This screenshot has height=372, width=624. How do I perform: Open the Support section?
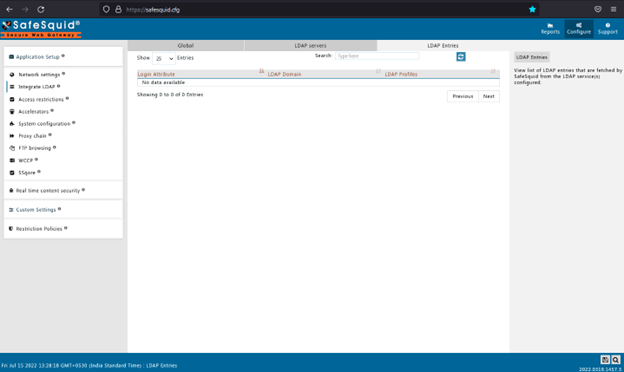pos(608,29)
